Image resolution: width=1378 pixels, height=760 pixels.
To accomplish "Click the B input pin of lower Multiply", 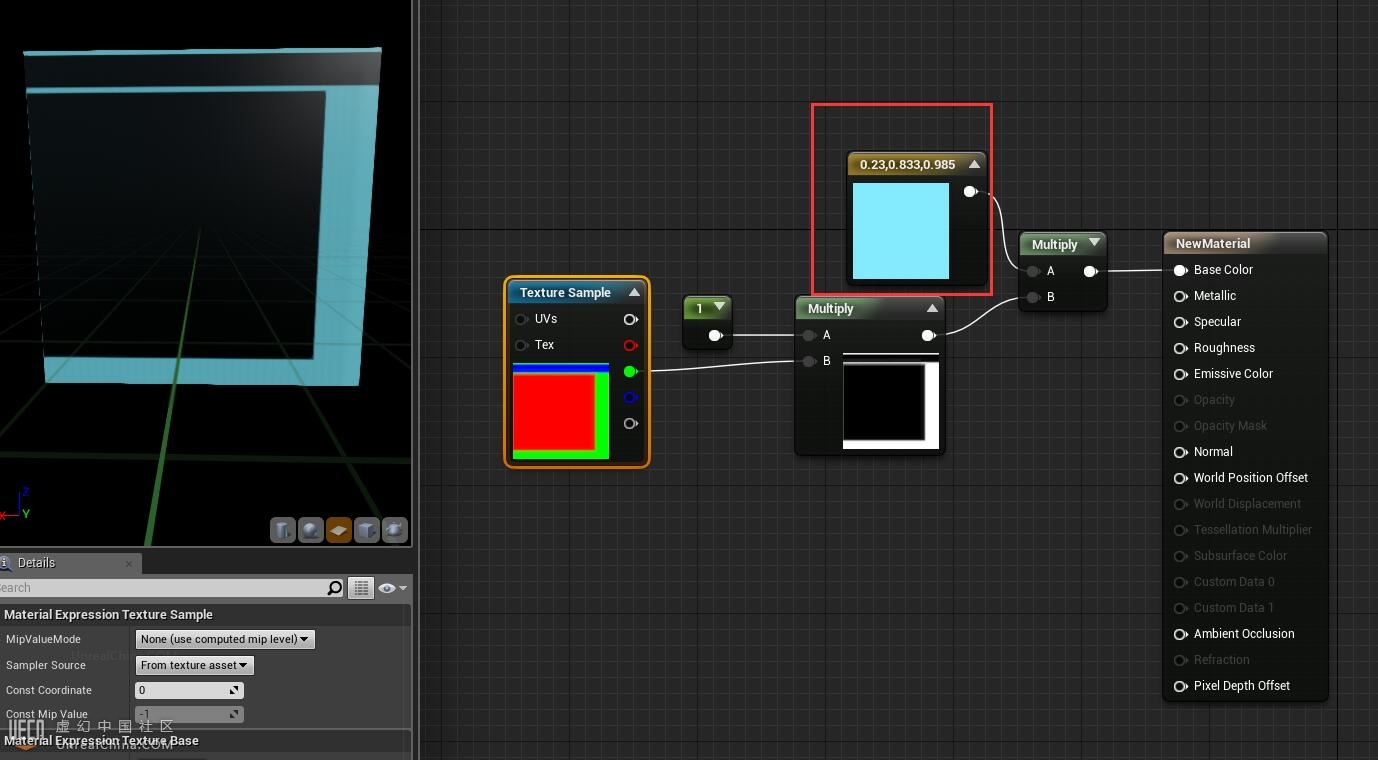I will [x=809, y=361].
